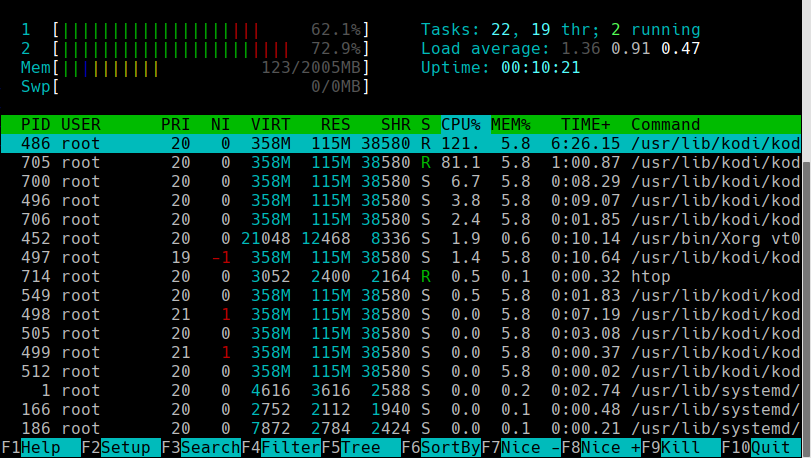811x458 pixels.
Task: Click TIME+ value 6:26.15
Action: pos(585,143)
